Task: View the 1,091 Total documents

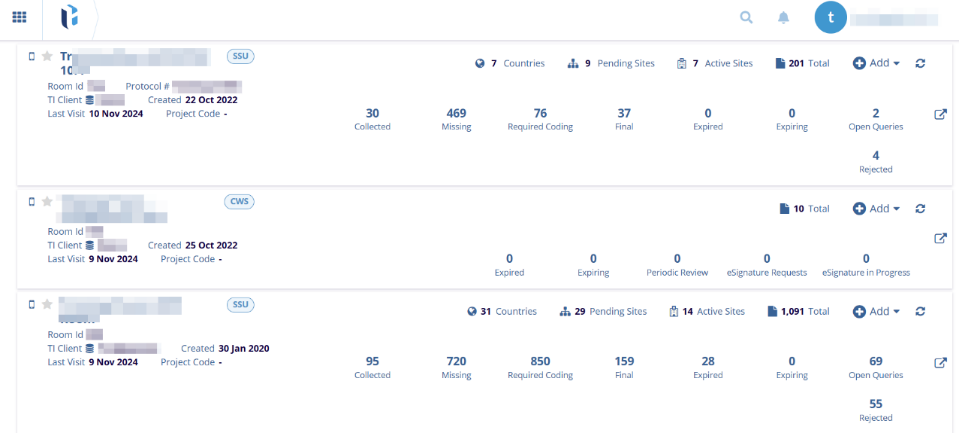Action: tap(802, 311)
